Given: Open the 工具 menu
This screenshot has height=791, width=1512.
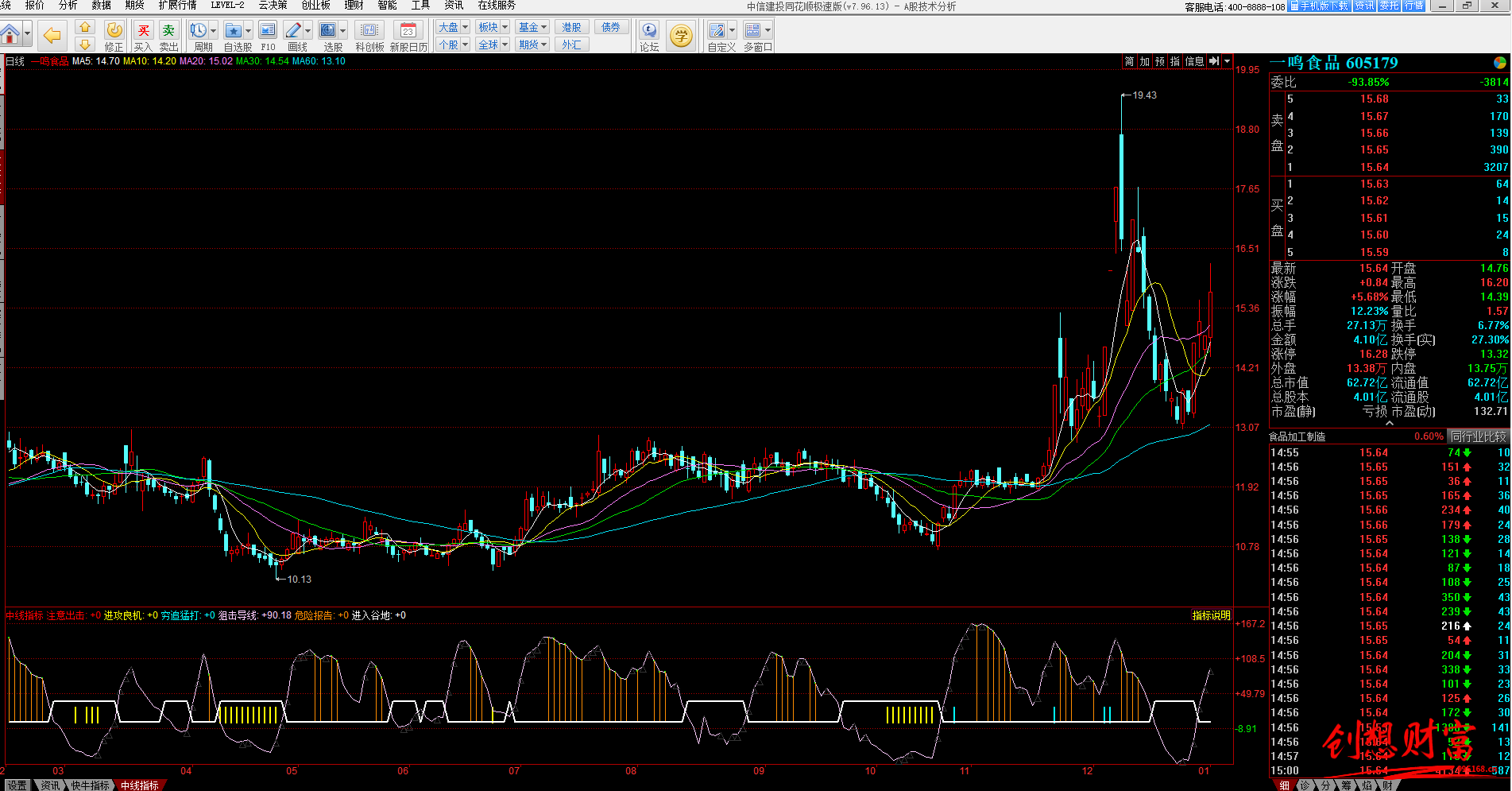Looking at the screenshot, I should point(420,6).
